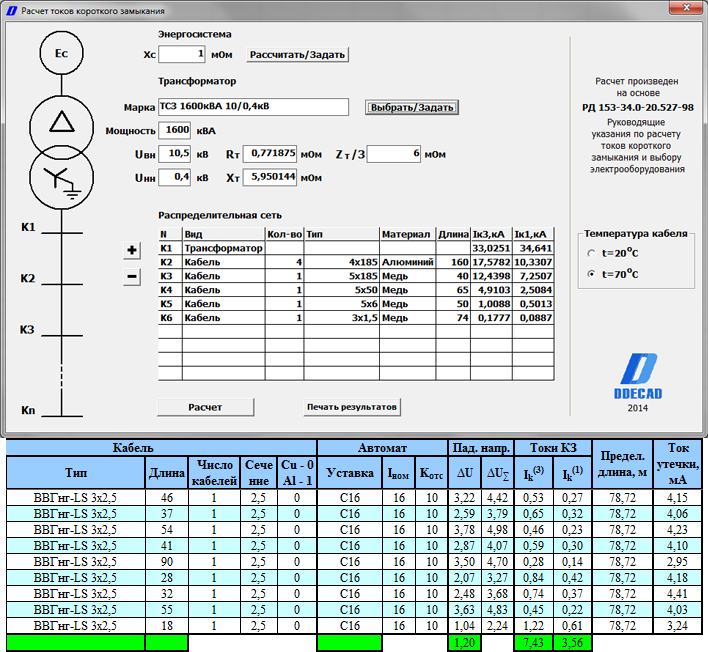Click the grounded wye winding transformer symbol
This screenshot has width=708, height=652.
[61, 175]
